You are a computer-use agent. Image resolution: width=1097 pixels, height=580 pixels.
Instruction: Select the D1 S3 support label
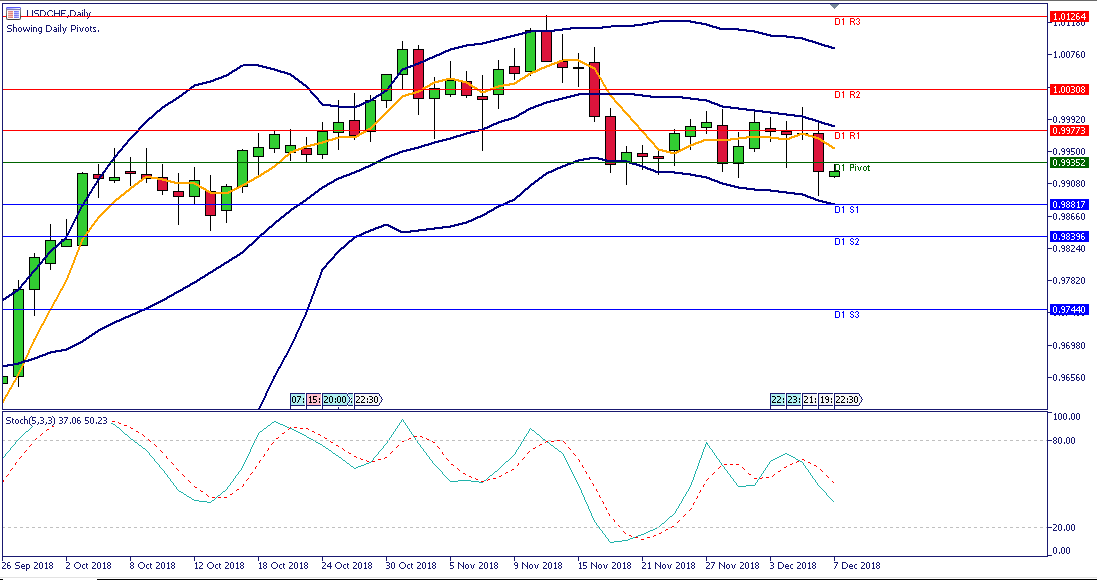847,315
